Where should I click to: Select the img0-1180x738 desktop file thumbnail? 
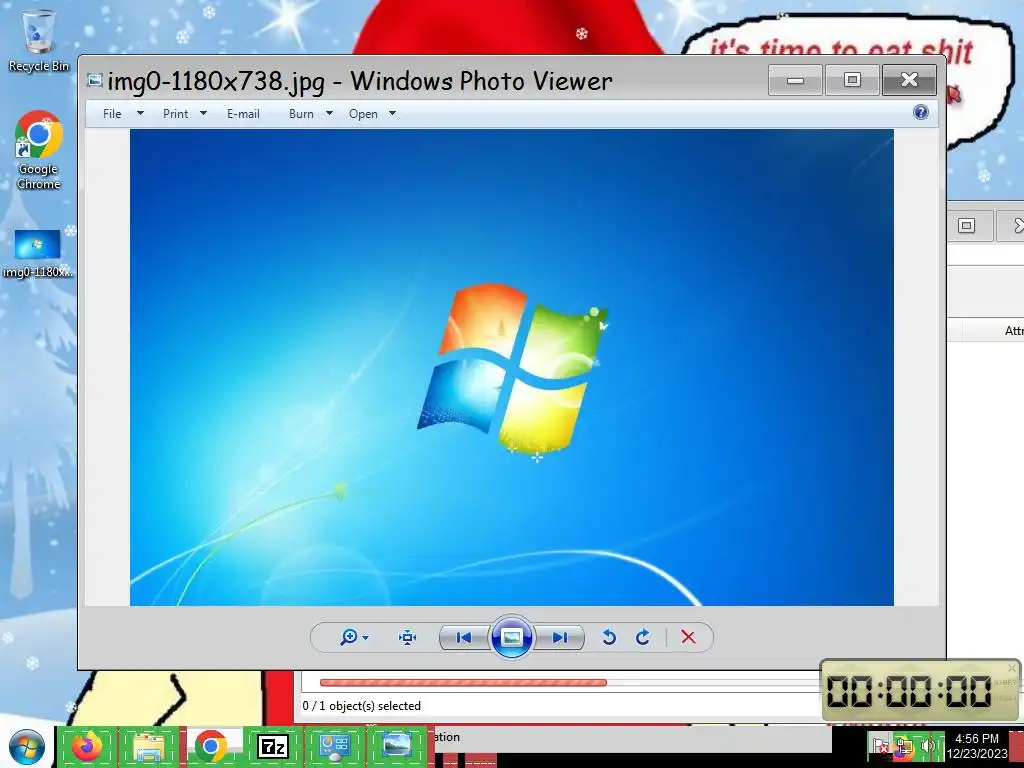tap(37, 253)
